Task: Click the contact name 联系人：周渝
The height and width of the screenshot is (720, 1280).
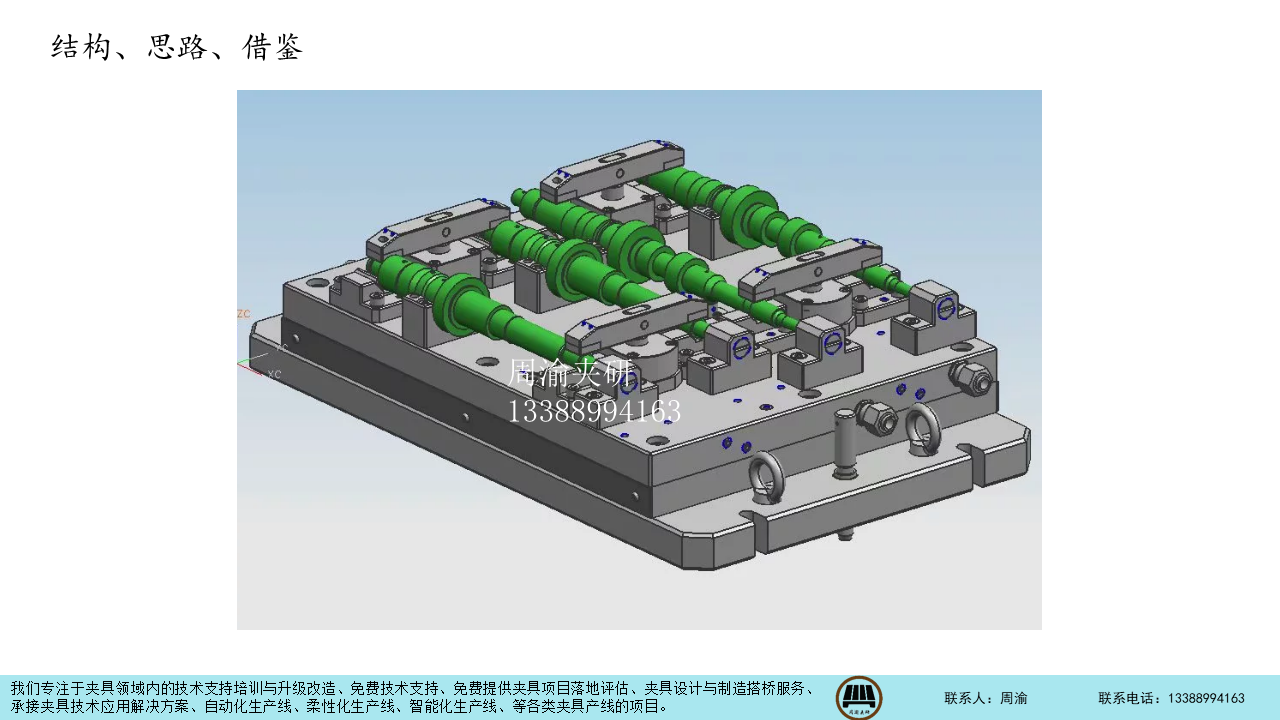Action: 986,698
